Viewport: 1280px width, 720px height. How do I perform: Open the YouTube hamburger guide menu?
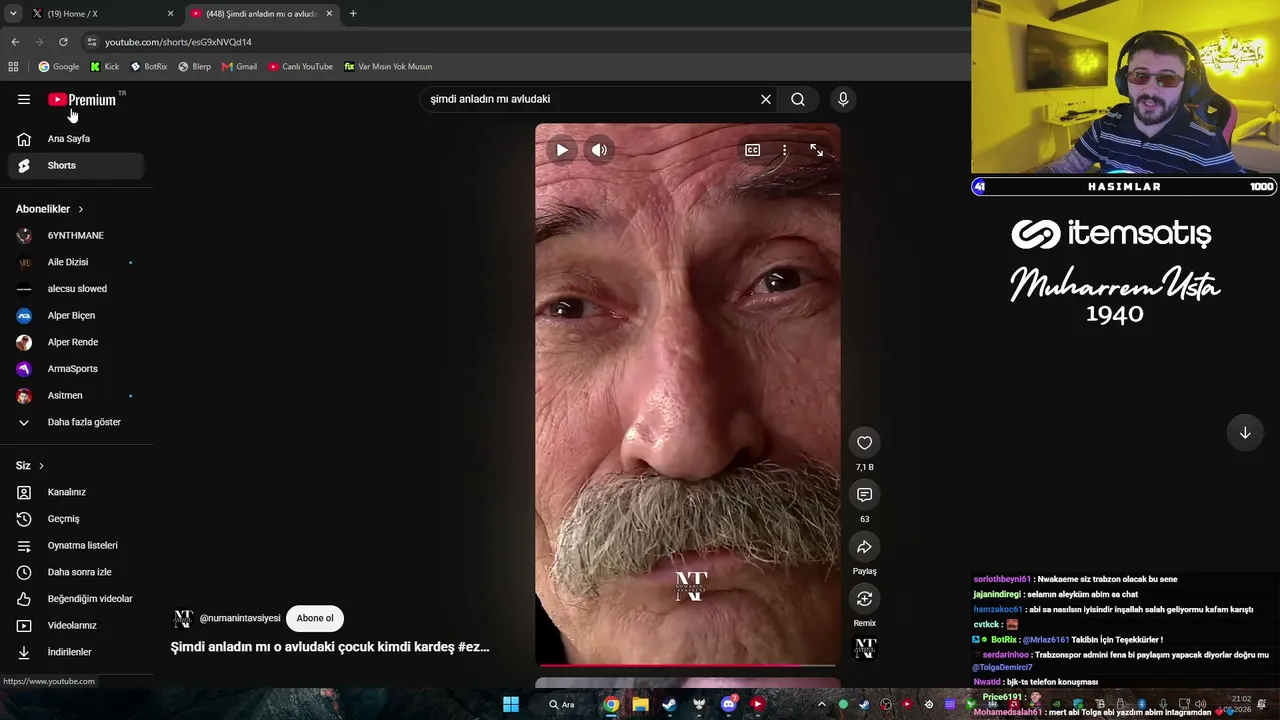24,99
